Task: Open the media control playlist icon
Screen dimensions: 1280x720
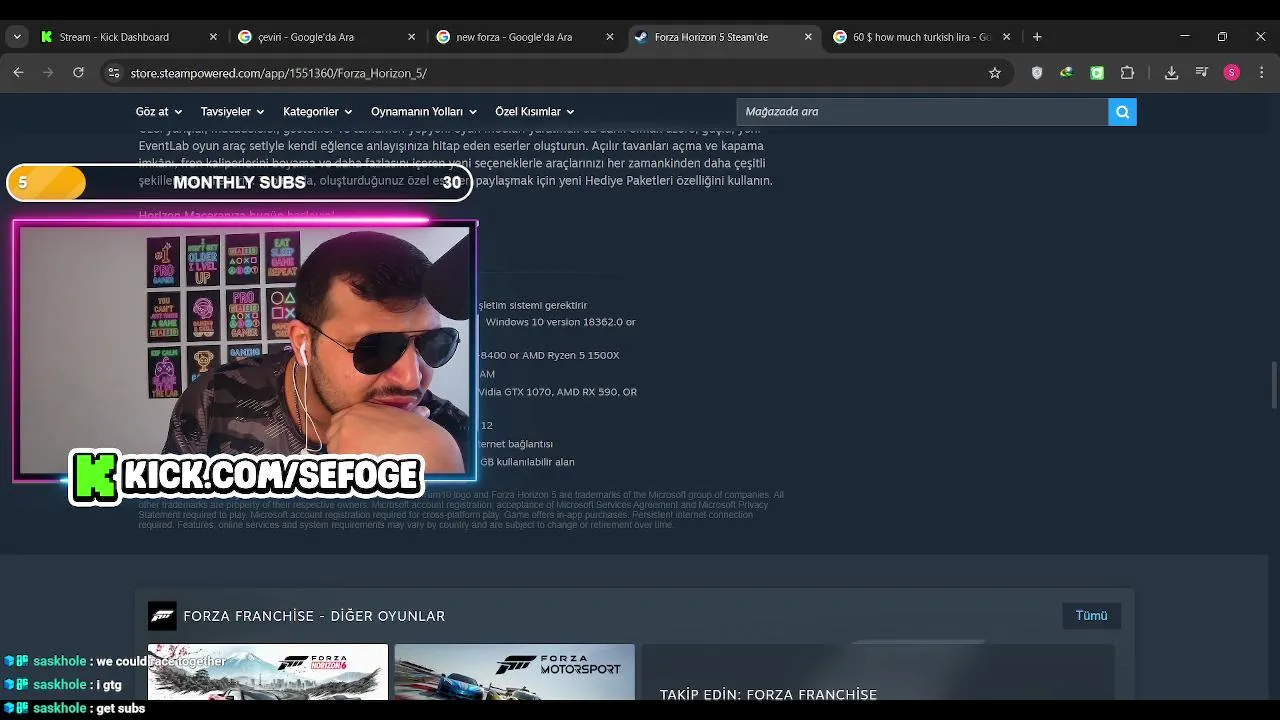Action: click(1201, 72)
